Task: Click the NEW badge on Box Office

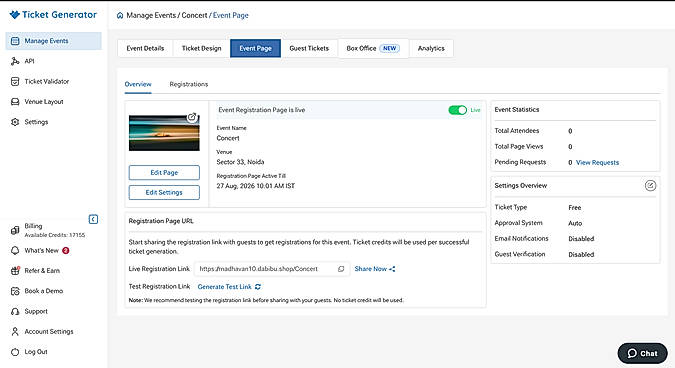Action: click(390, 48)
